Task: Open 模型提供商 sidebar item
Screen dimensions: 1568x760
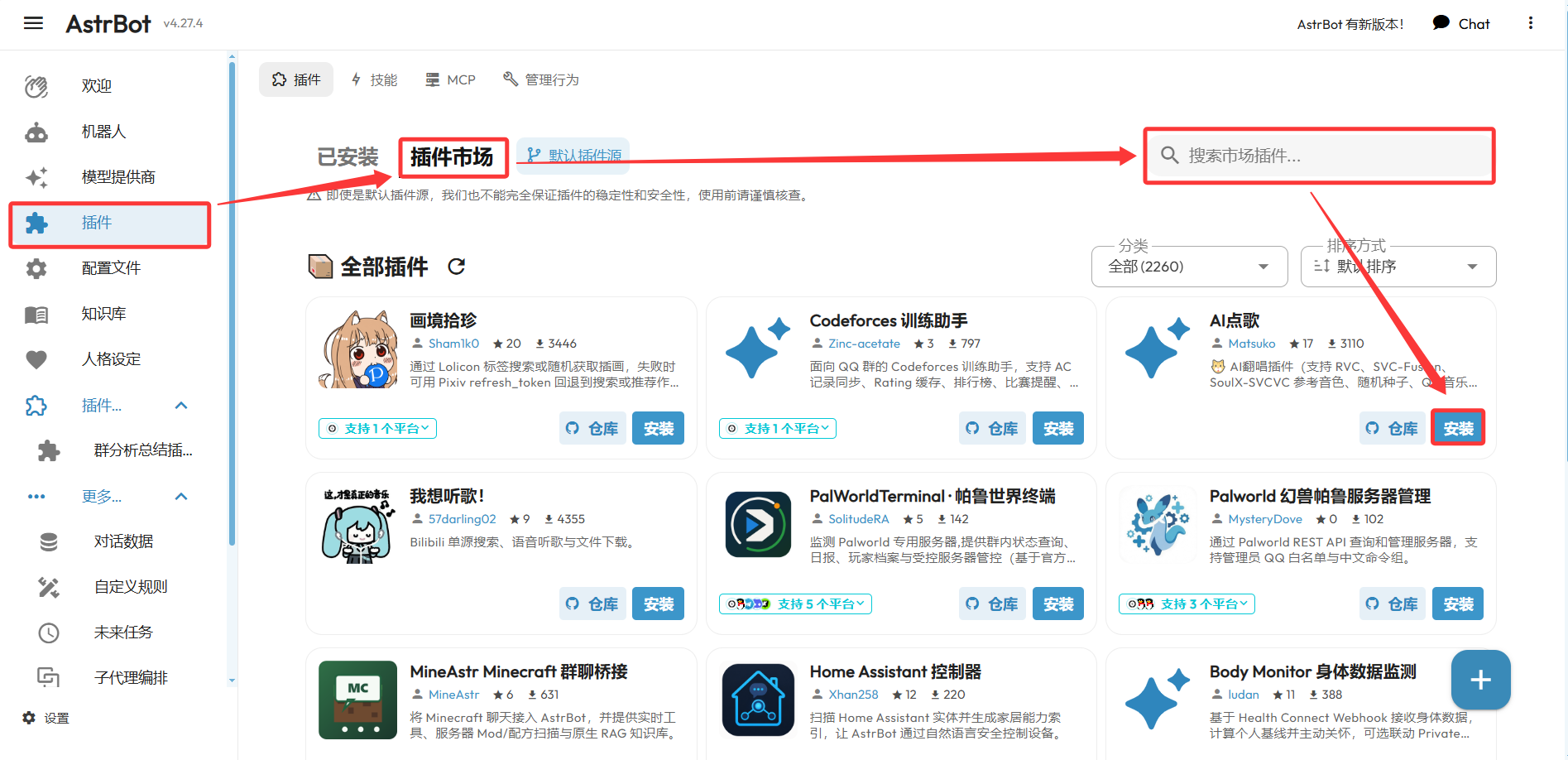Action: 109,177
